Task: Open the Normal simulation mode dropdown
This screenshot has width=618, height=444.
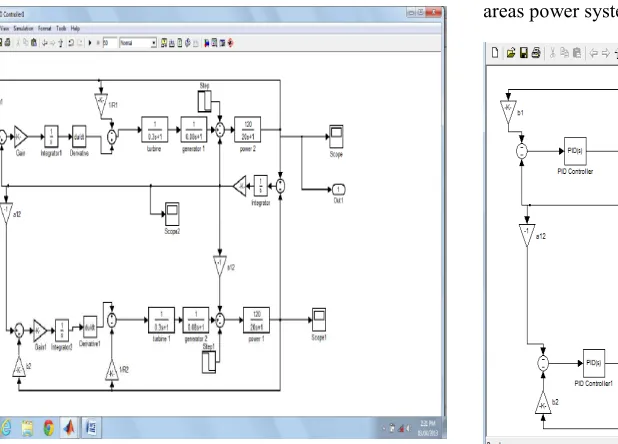Action: 138,43
